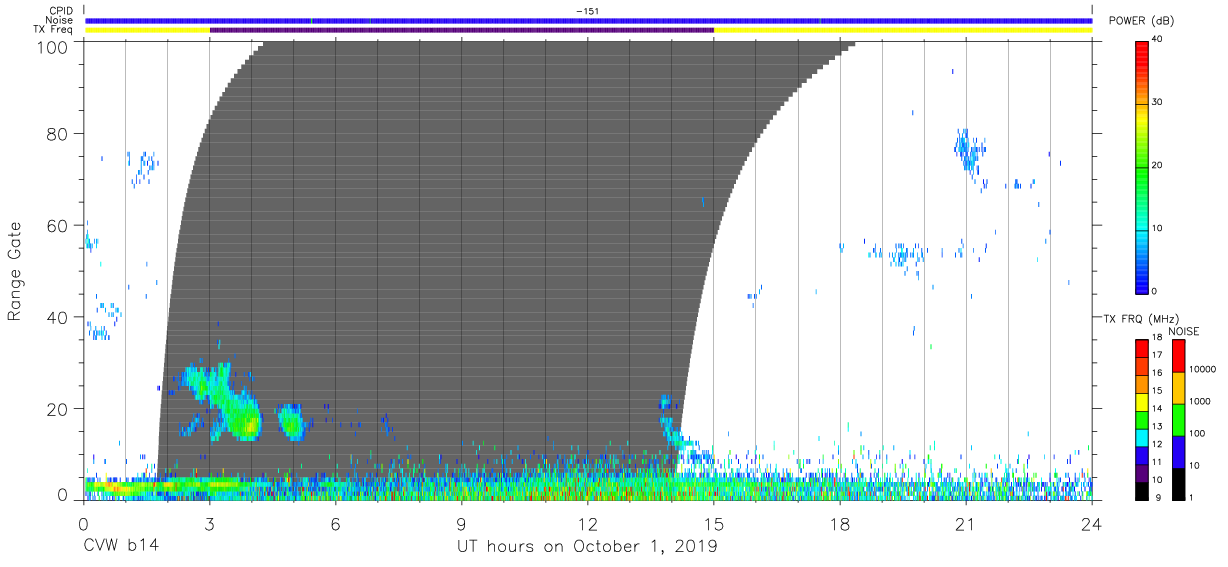This screenshot has height=567, width=1228.
Task: Click the noise legend value 10000
Action: (x=1203, y=369)
